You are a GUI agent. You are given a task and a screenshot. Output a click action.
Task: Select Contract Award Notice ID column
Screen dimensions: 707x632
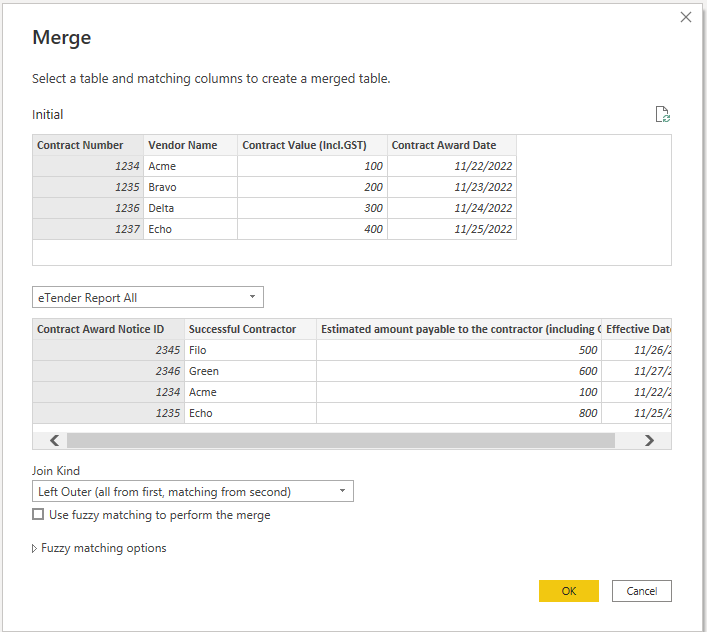tap(108, 329)
